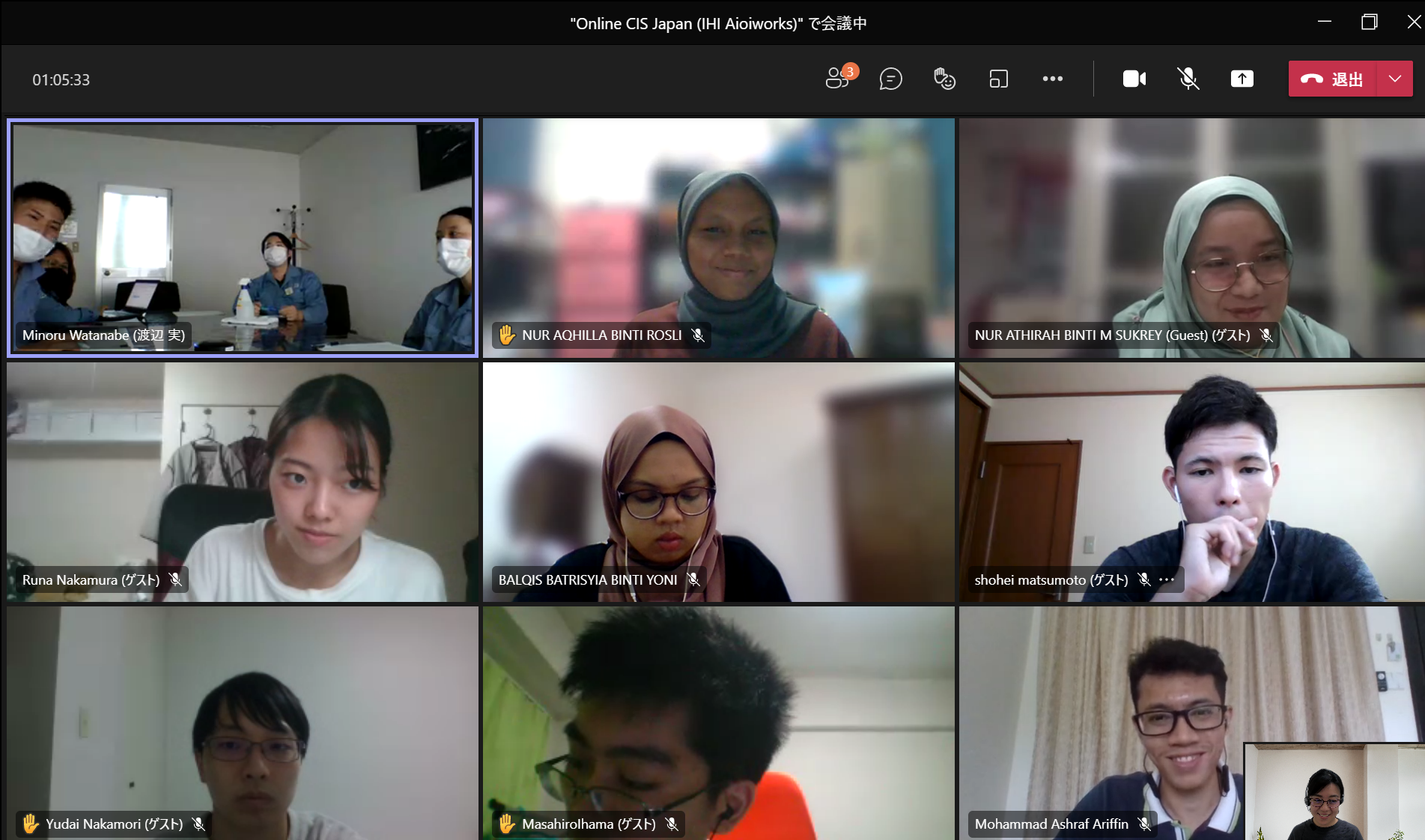The width and height of the screenshot is (1425, 840).
Task: Expand the leave options dropdown arrow
Action: (x=1394, y=79)
